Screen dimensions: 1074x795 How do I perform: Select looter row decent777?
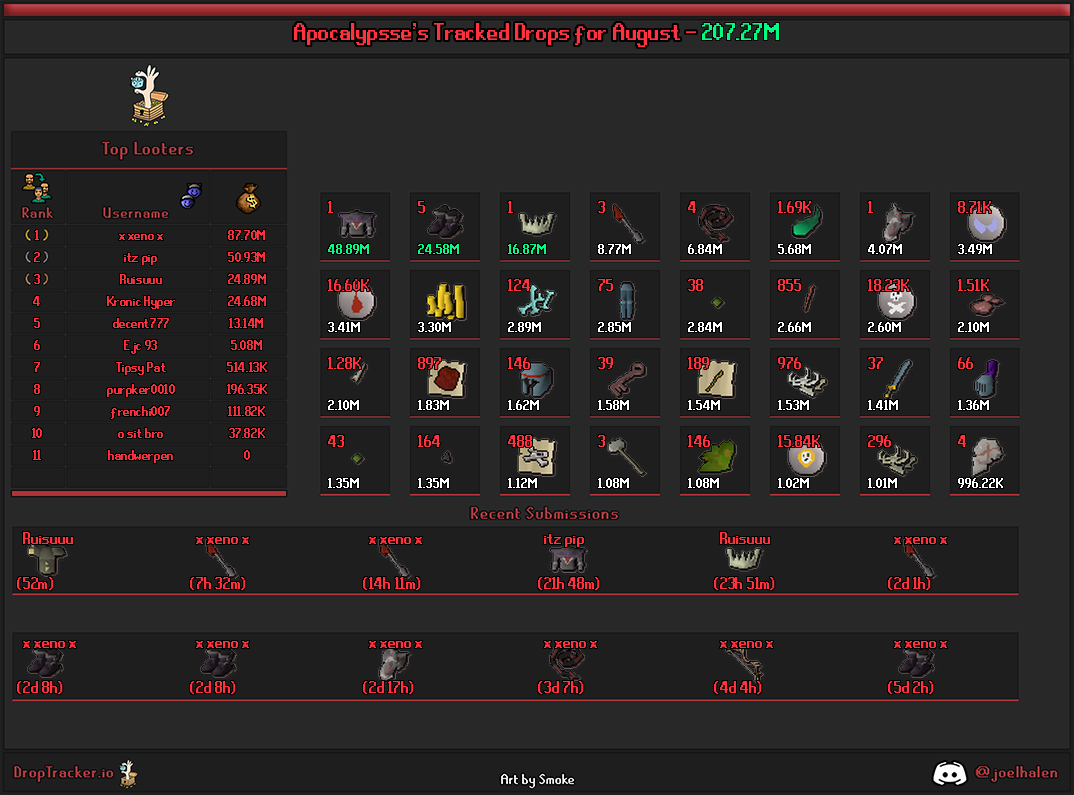[149, 323]
